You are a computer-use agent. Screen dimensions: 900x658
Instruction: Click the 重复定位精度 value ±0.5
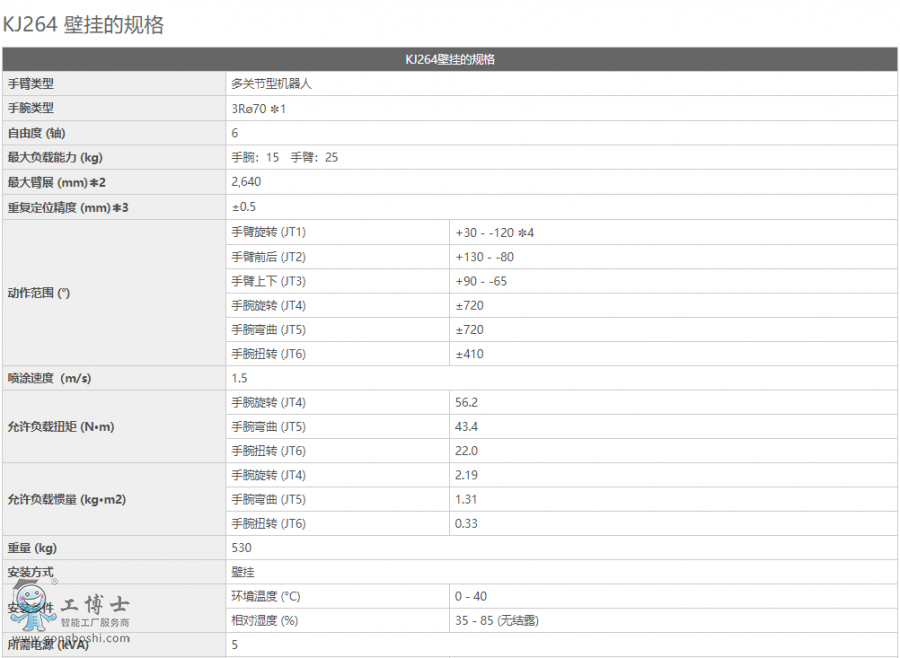(x=240, y=206)
